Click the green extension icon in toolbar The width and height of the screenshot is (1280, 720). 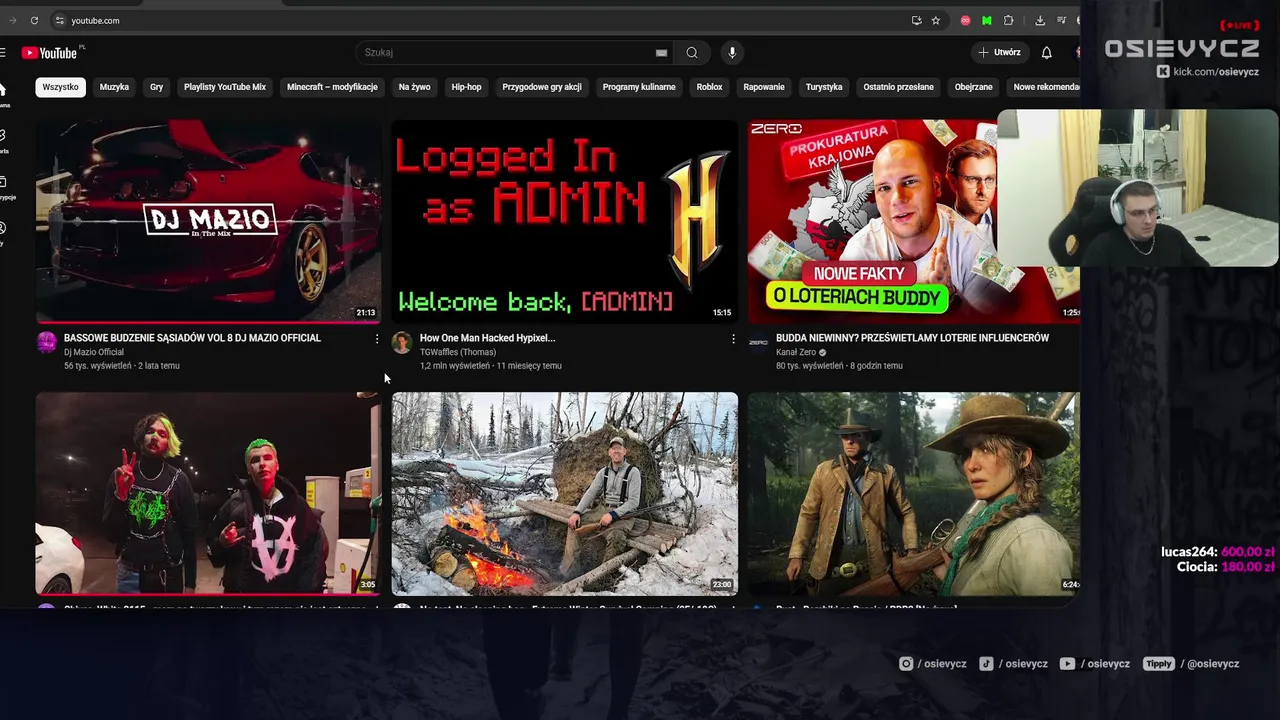(x=987, y=20)
